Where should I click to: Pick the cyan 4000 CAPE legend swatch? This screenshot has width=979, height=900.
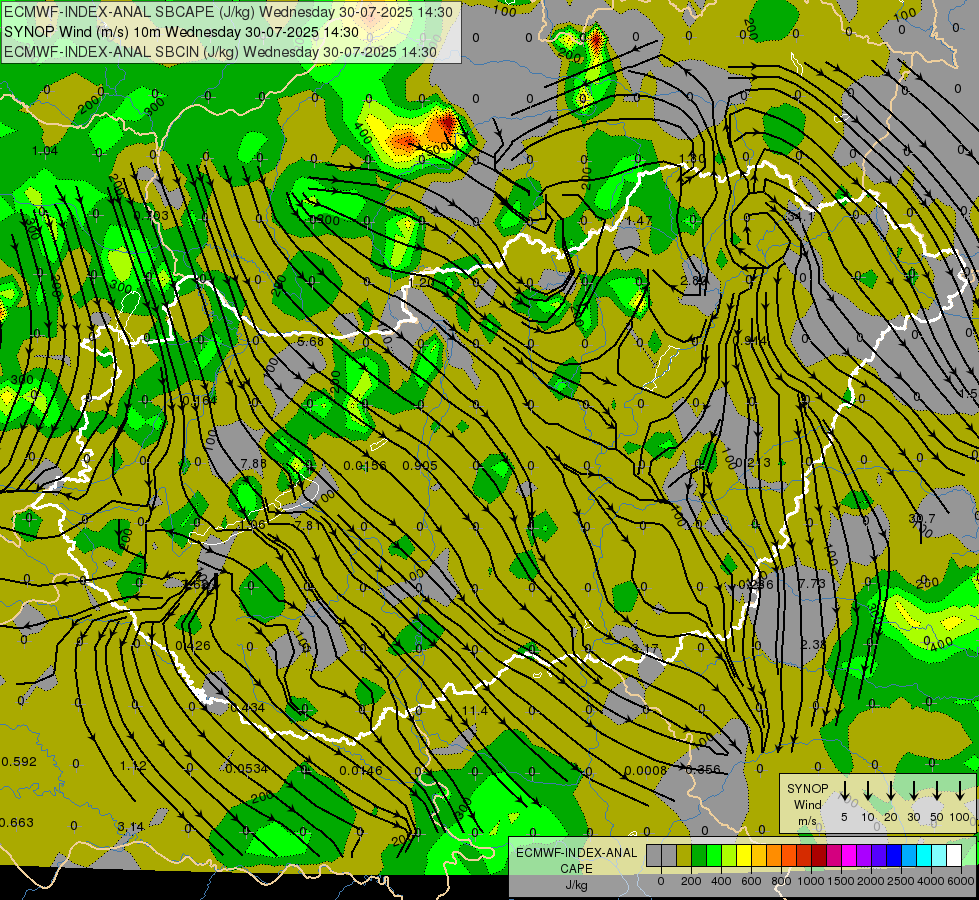(924, 856)
